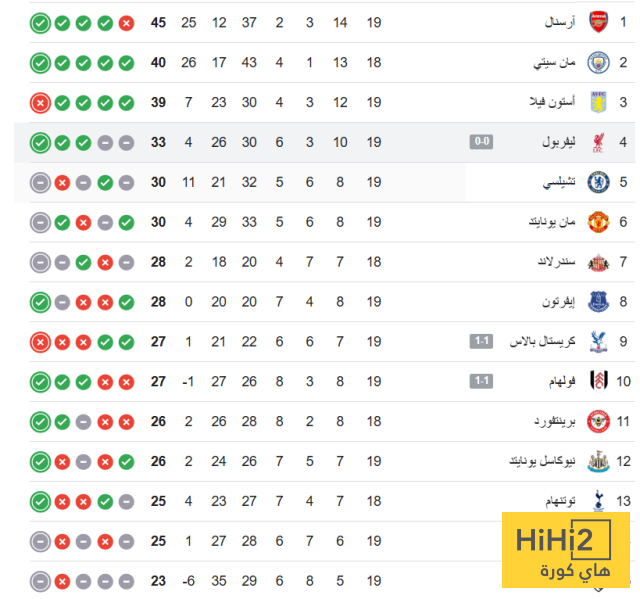Click the Everton club crest
The image size is (640, 599).
coord(598,302)
